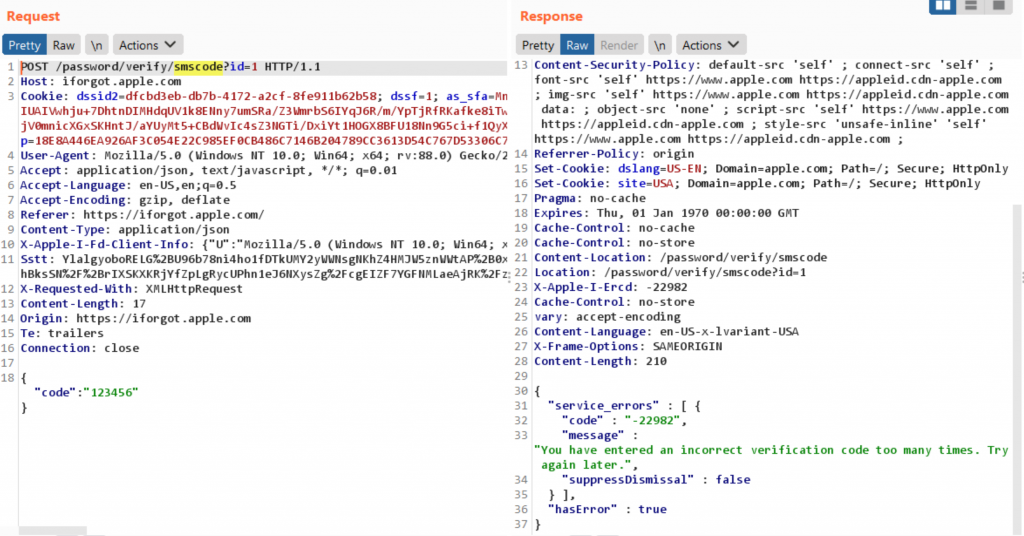Switch Request view to Pretty tab
Image resolution: width=1024 pixels, height=536 pixels.
coord(24,45)
